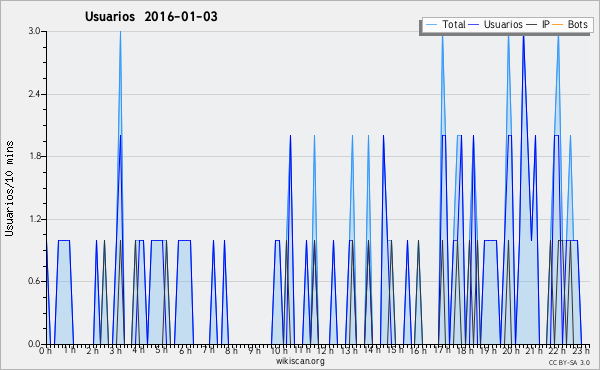Click the '13 h' x-axis label
600x370 pixels.
click(349, 350)
